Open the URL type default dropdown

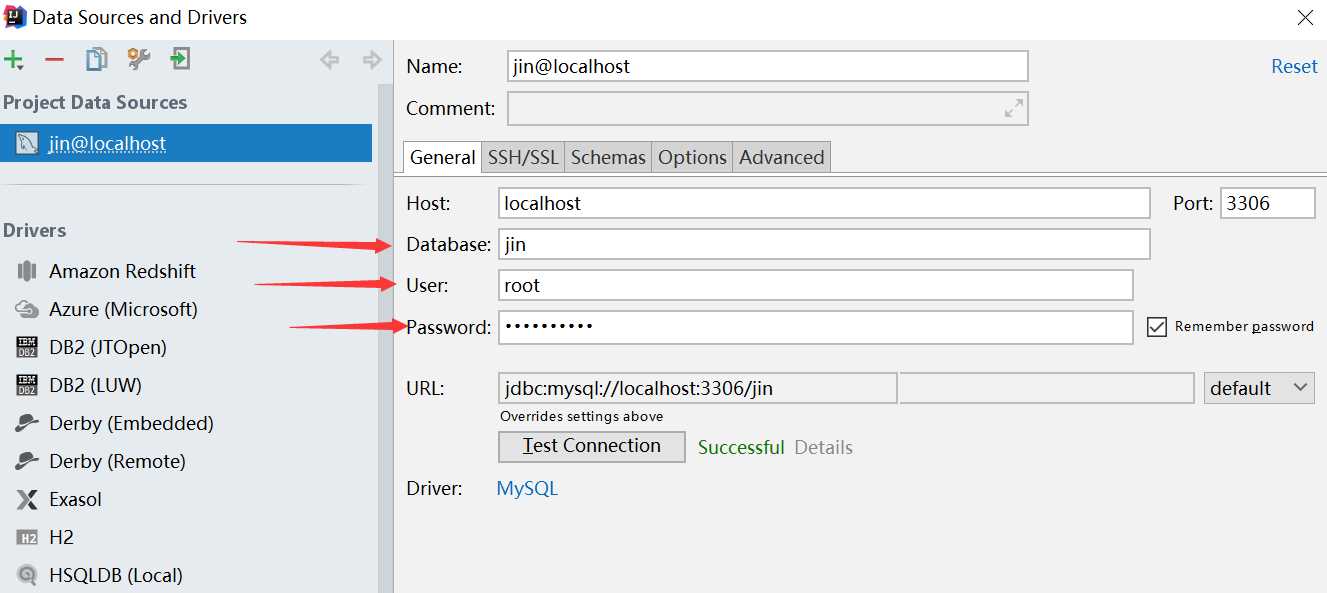1259,388
